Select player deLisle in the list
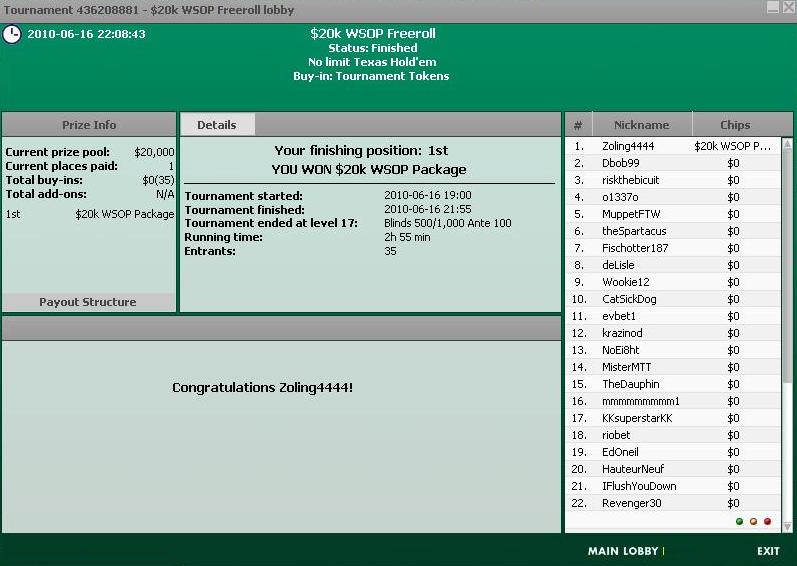797x566 pixels. (673, 265)
